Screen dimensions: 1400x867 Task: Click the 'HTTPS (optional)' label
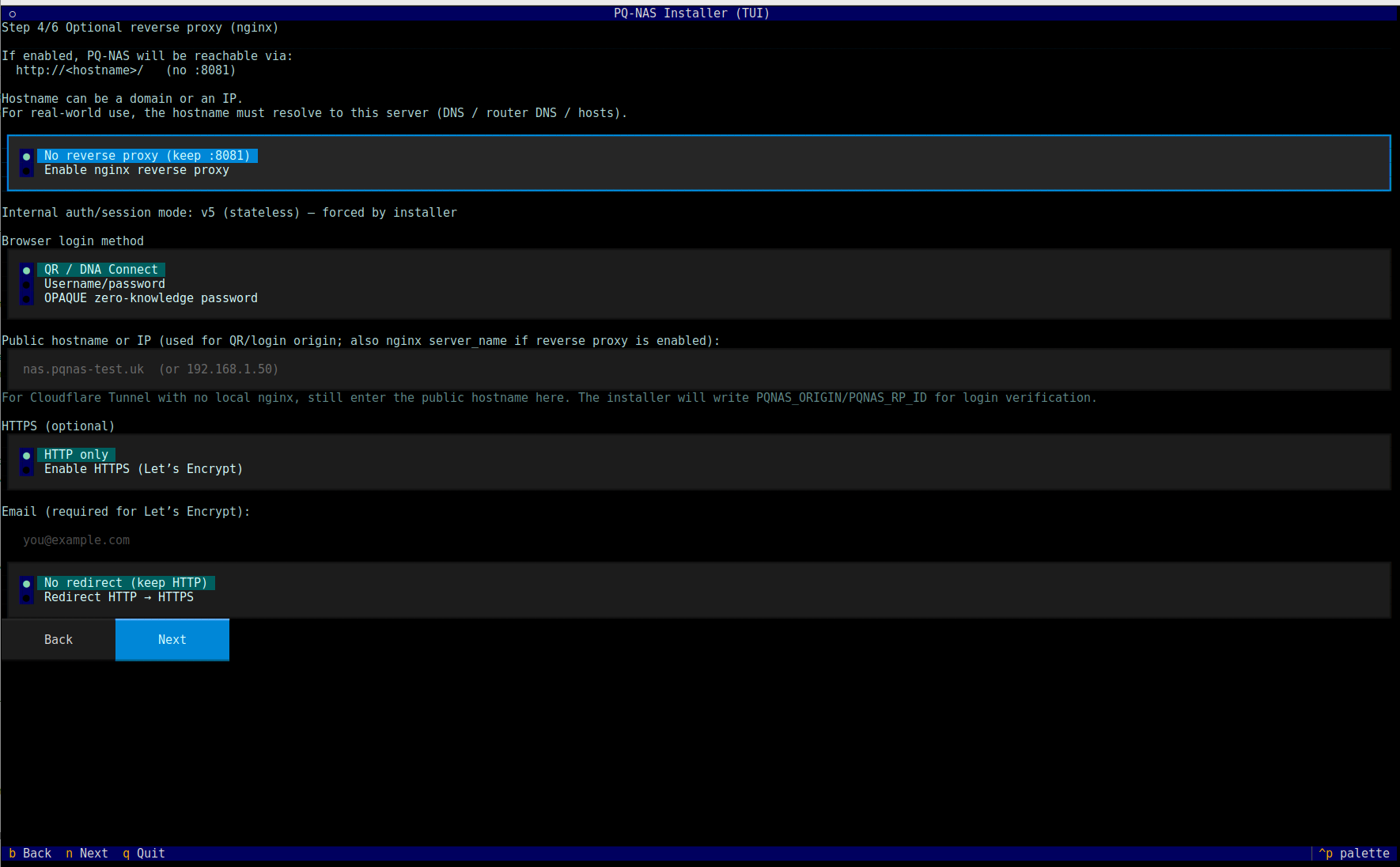click(x=59, y=426)
